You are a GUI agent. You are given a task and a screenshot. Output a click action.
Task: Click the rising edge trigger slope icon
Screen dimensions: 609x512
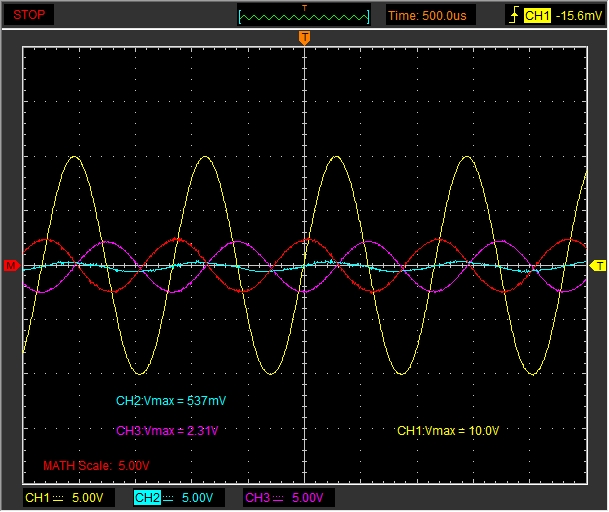514,16
